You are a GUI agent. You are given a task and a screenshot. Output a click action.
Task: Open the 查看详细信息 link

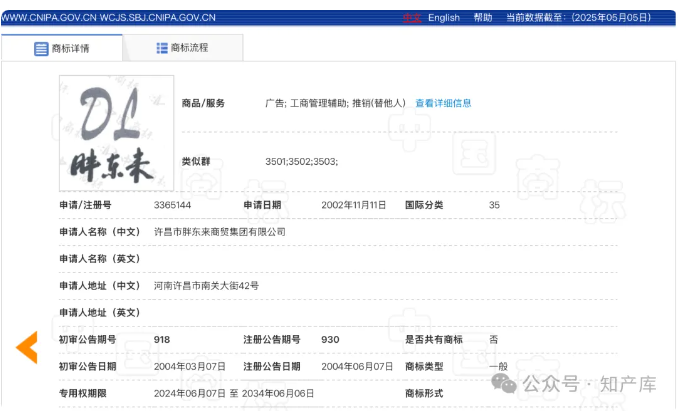pyautogui.click(x=443, y=103)
